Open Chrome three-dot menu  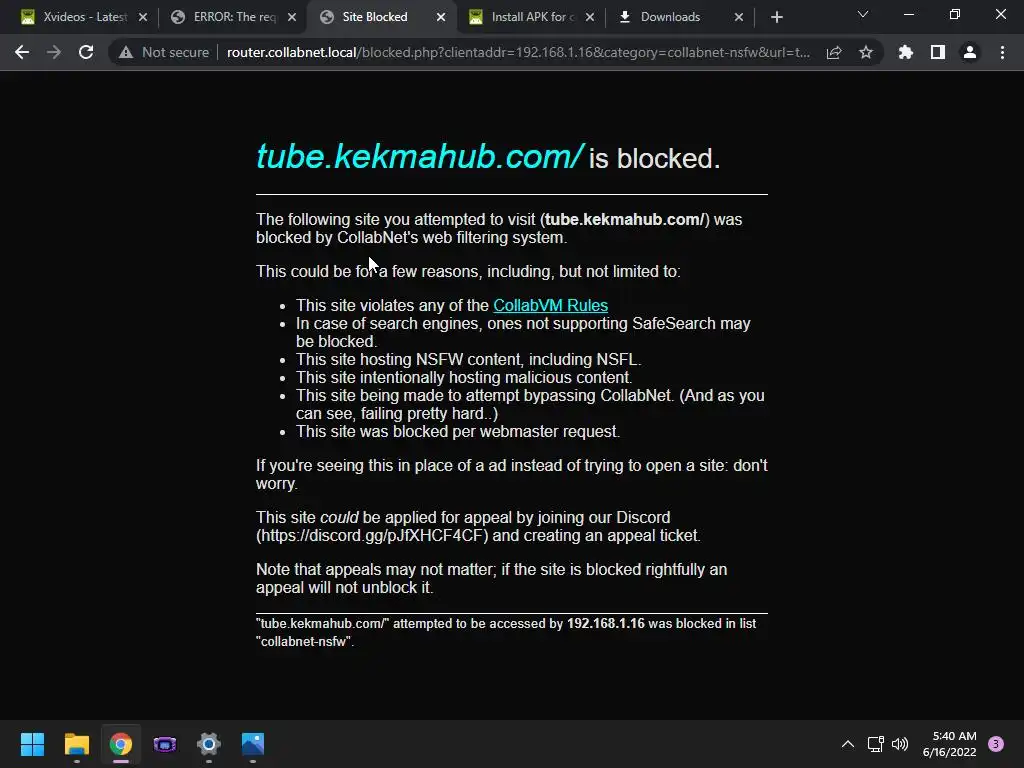click(1002, 52)
